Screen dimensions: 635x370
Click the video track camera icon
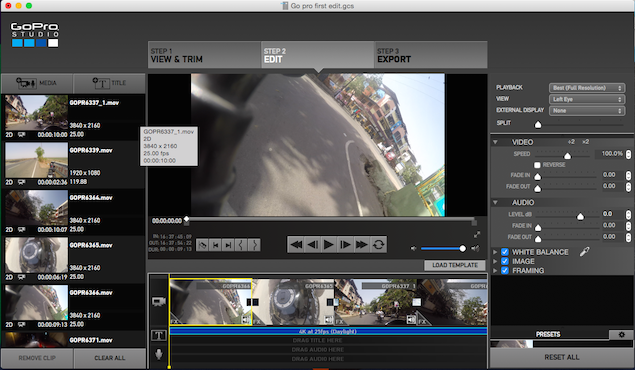pos(159,302)
